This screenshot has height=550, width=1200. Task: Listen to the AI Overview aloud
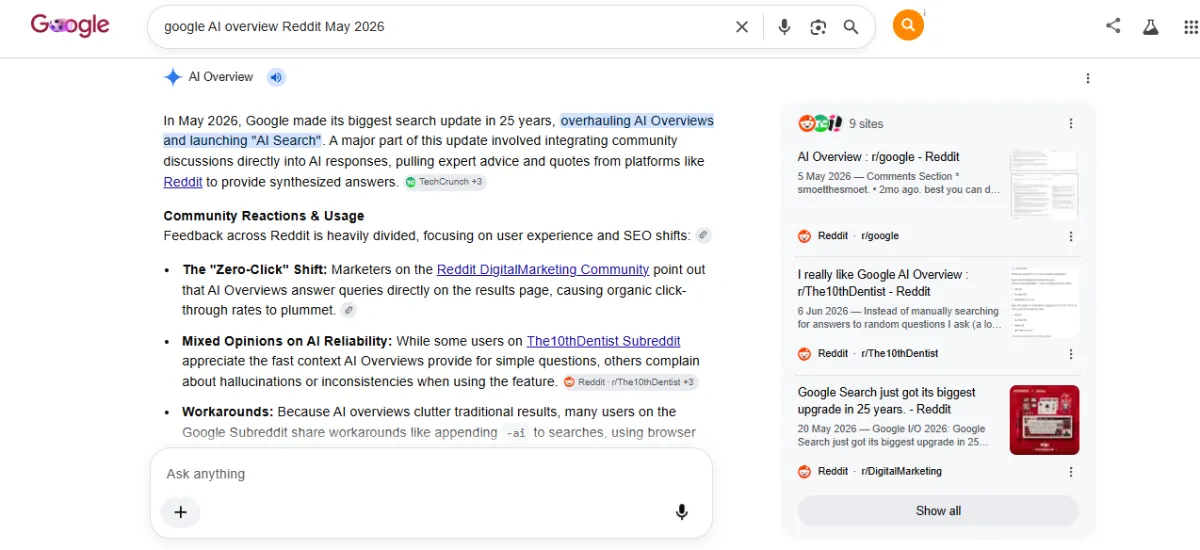[x=276, y=77]
